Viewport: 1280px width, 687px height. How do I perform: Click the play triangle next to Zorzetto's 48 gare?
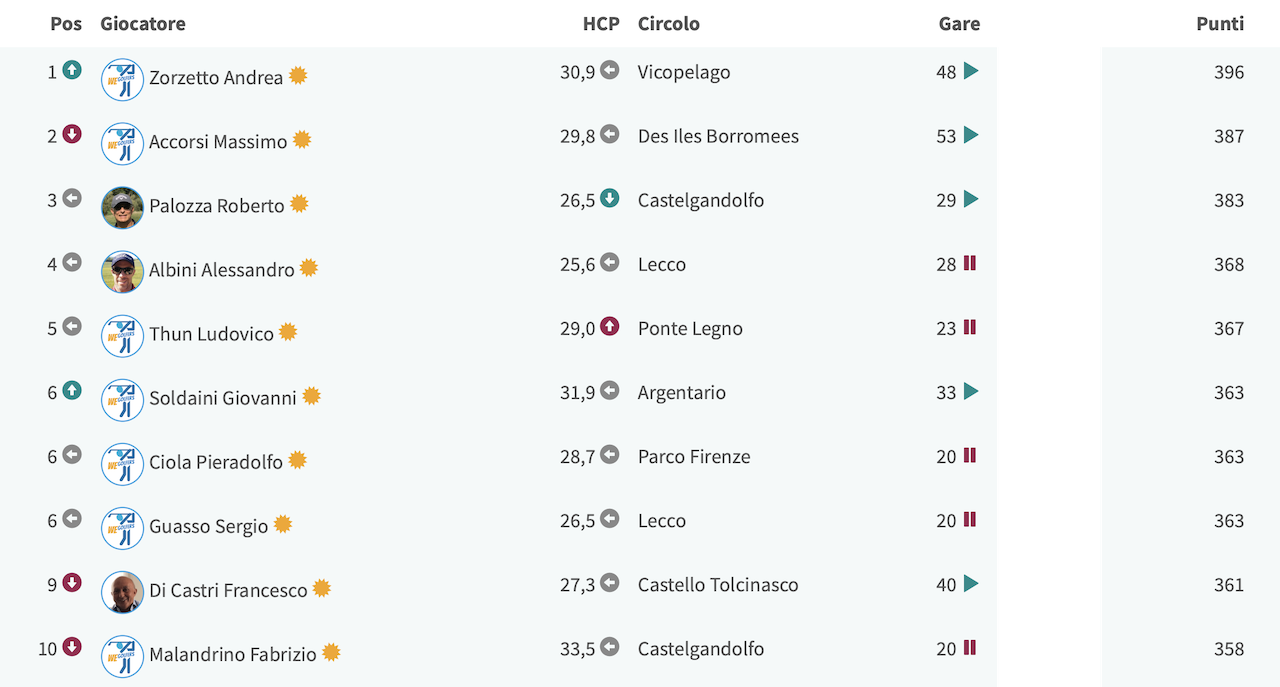point(970,71)
